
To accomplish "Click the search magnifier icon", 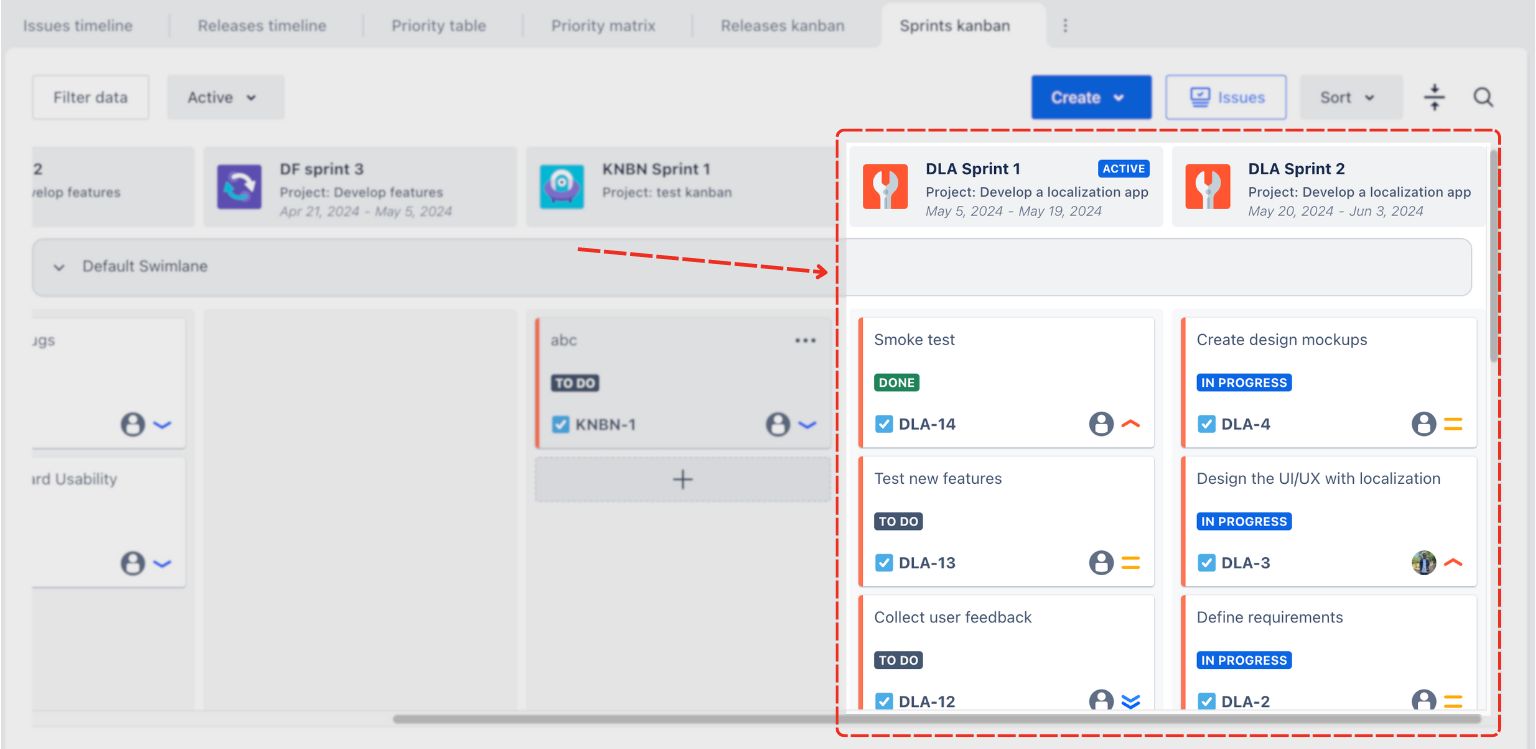I will pos(1483,97).
